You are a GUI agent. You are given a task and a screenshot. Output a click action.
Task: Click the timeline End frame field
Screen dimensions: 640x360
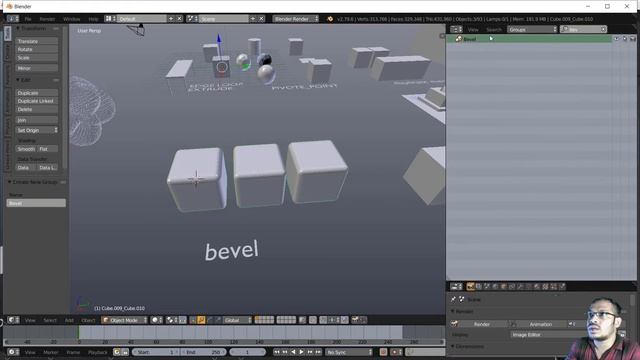point(203,352)
